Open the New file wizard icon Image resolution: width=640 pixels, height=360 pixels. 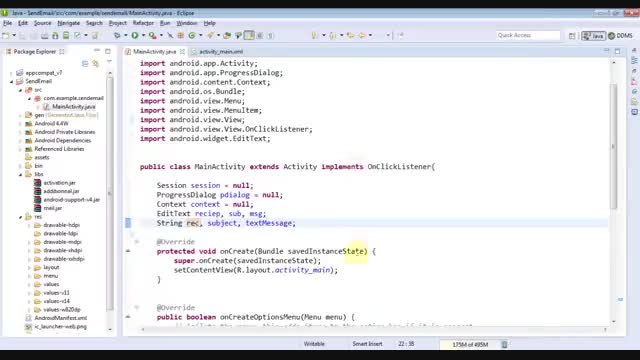coord(6,36)
